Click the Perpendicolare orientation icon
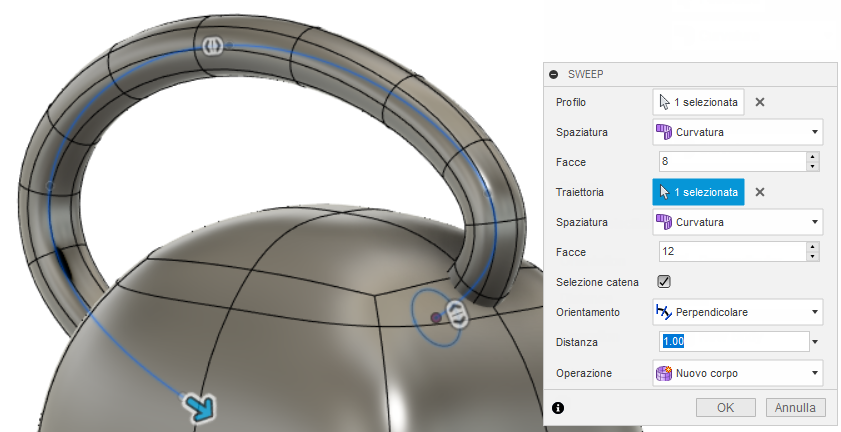The width and height of the screenshot is (841, 432). (x=664, y=312)
